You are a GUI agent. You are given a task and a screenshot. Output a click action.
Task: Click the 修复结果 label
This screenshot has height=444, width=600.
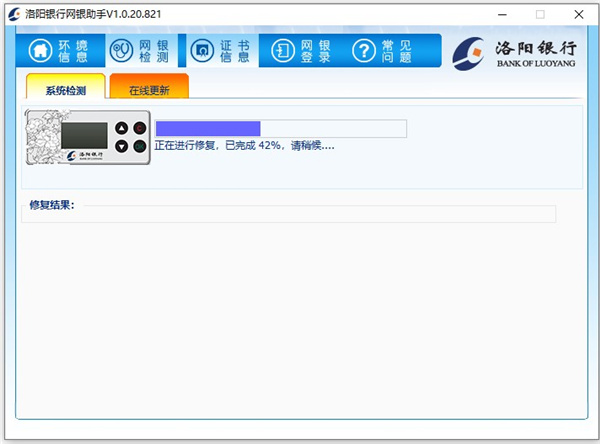pos(52,205)
